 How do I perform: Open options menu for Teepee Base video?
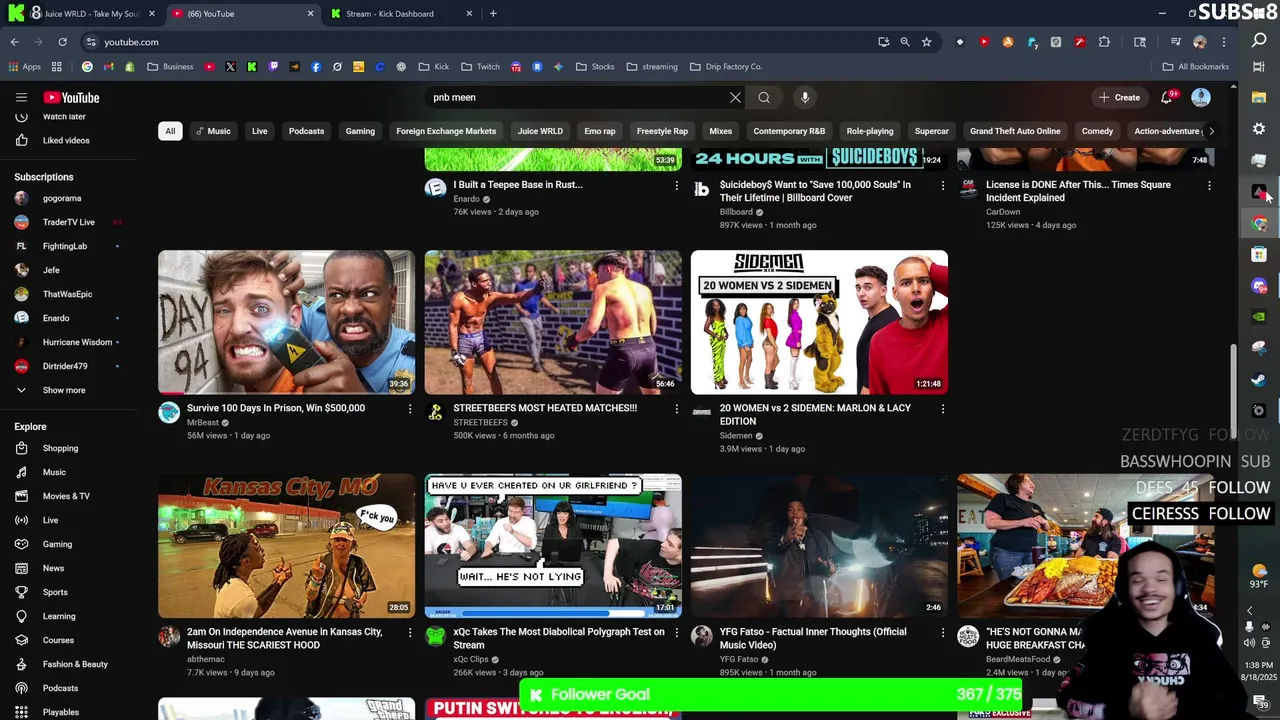(x=676, y=185)
